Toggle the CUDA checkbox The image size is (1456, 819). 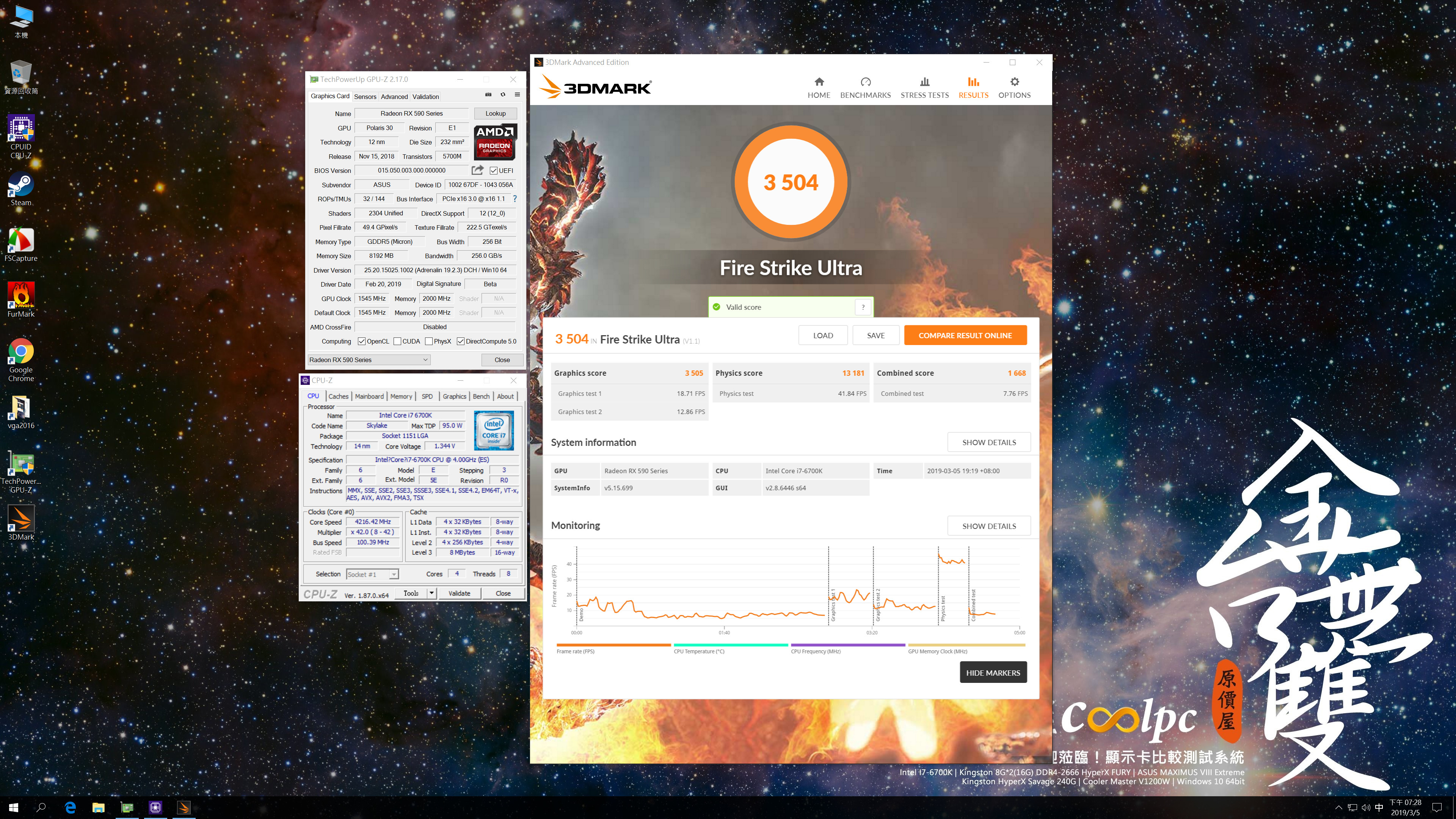pos(397,341)
